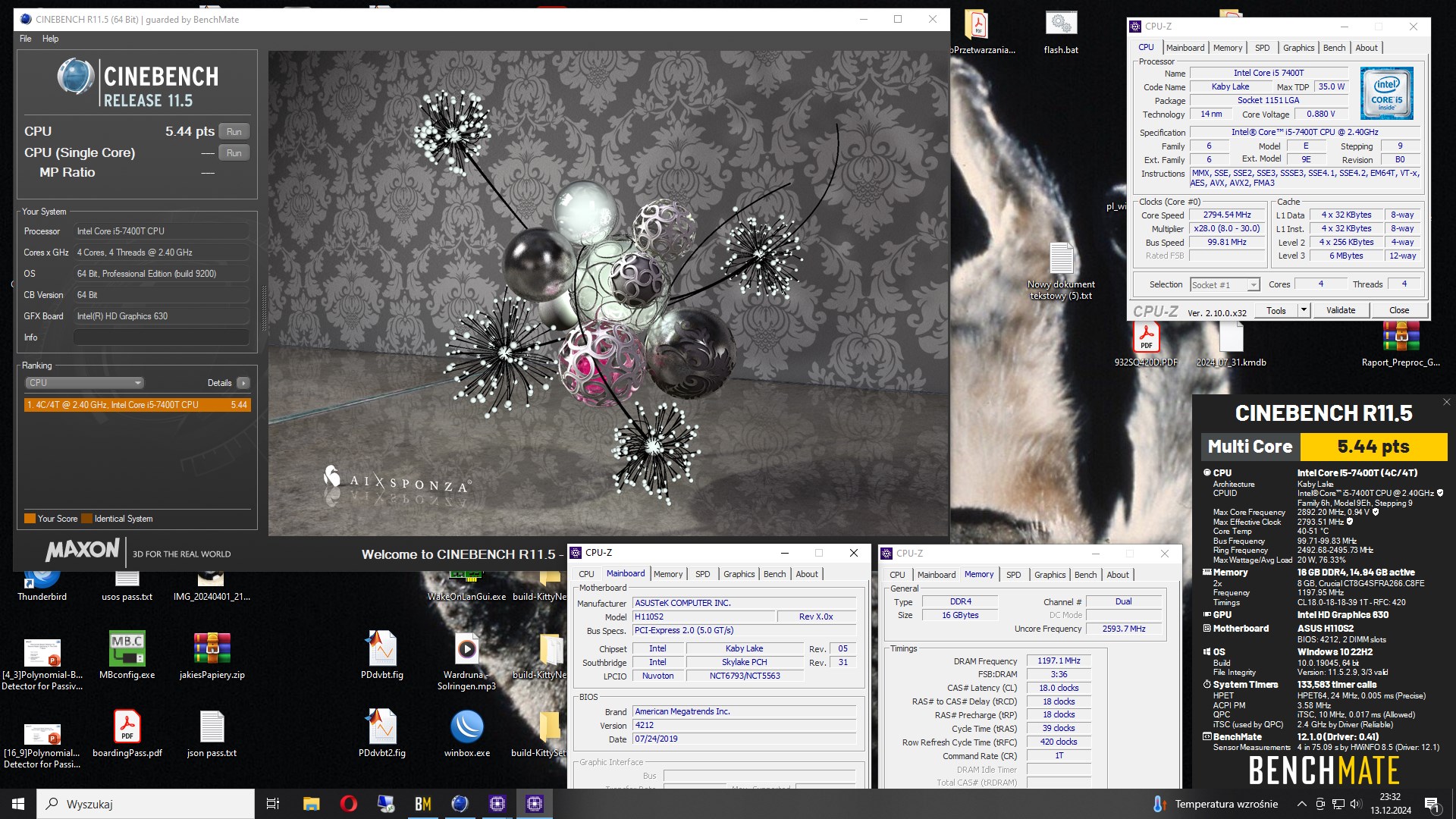The width and height of the screenshot is (1456, 819).
Task: Open IMG_20240401 image desktop icon
Action: coord(212,585)
